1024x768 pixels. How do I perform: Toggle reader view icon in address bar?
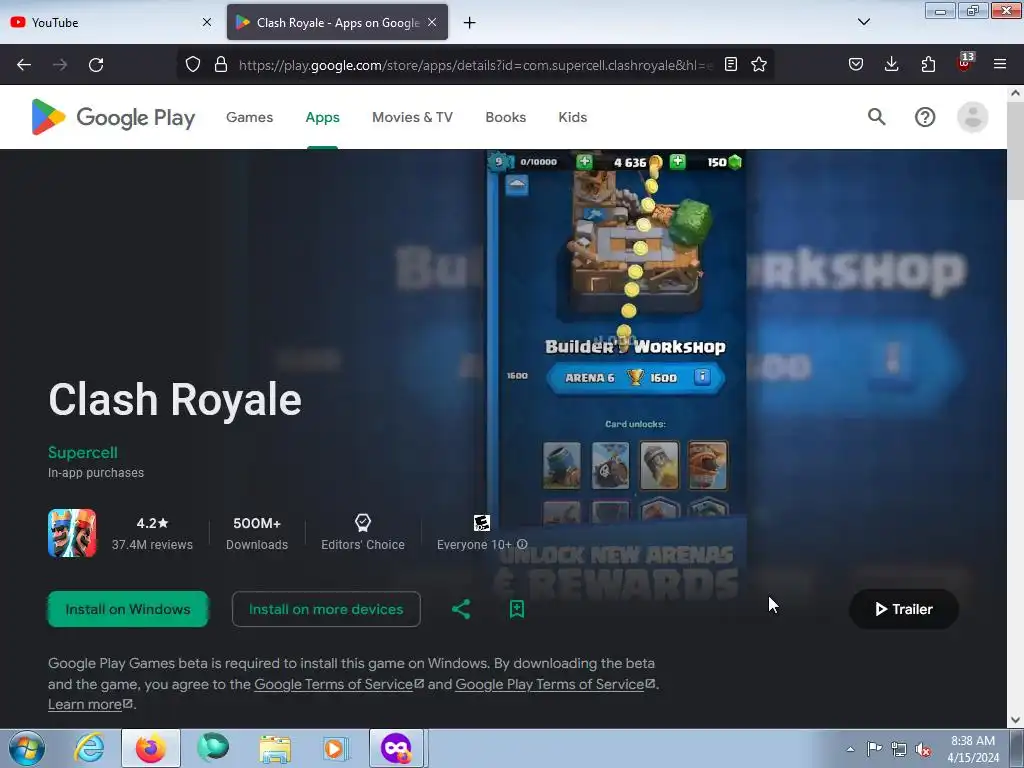click(x=731, y=65)
